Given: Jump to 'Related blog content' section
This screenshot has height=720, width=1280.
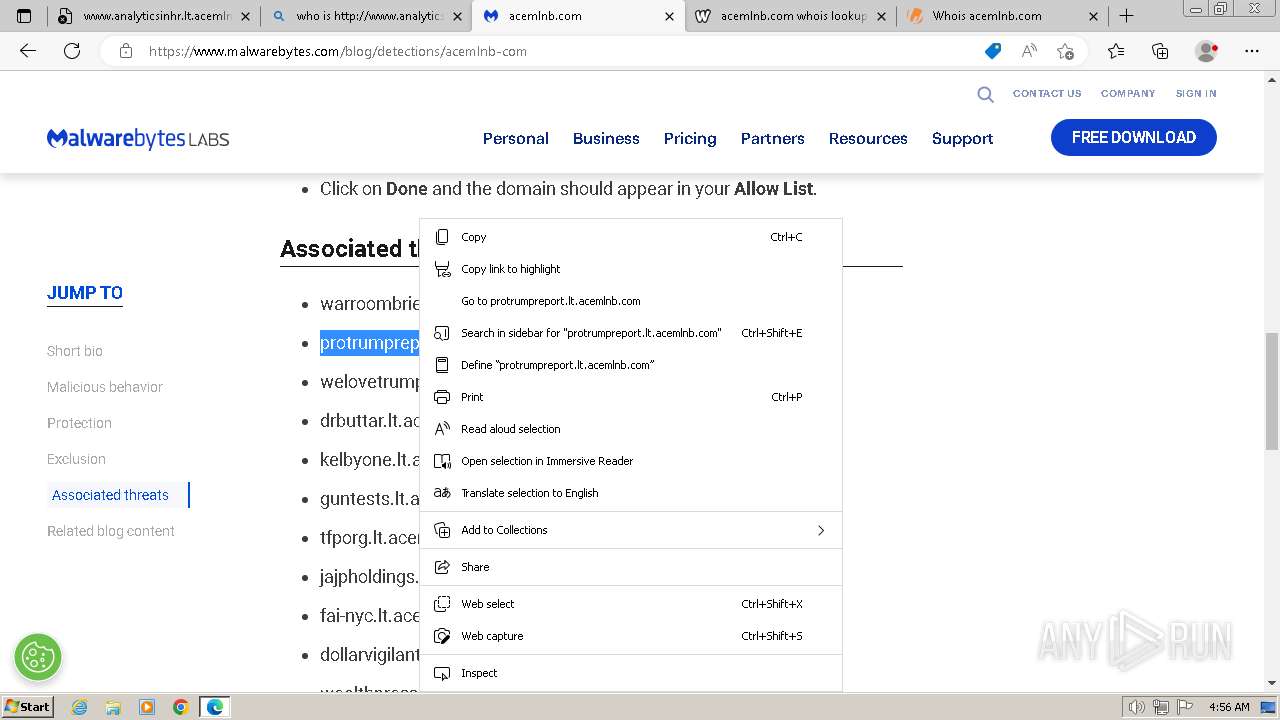Looking at the screenshot, I should (111, 531).
